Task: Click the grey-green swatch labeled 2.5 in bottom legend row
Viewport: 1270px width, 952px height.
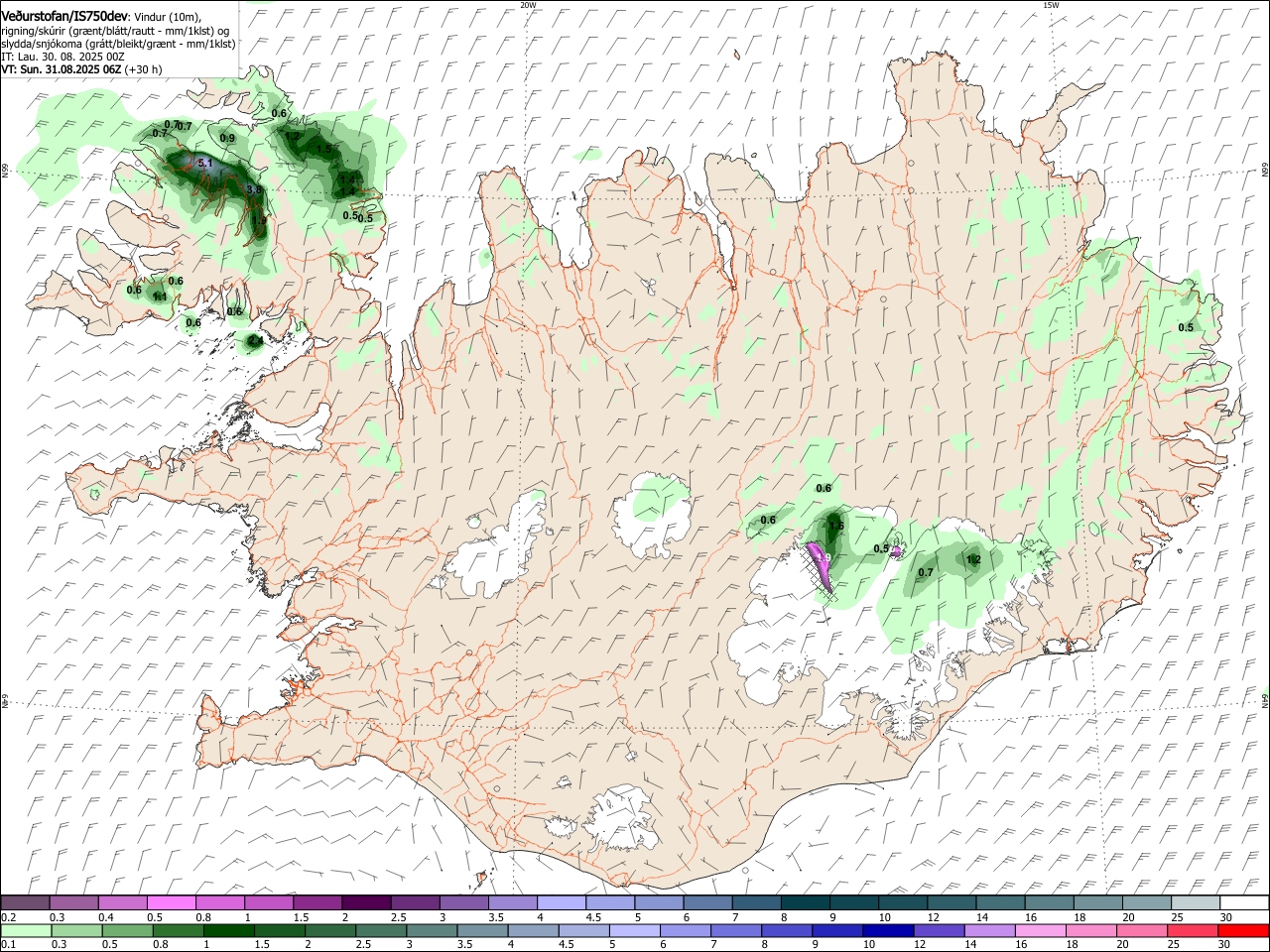Action: point(380,930)
